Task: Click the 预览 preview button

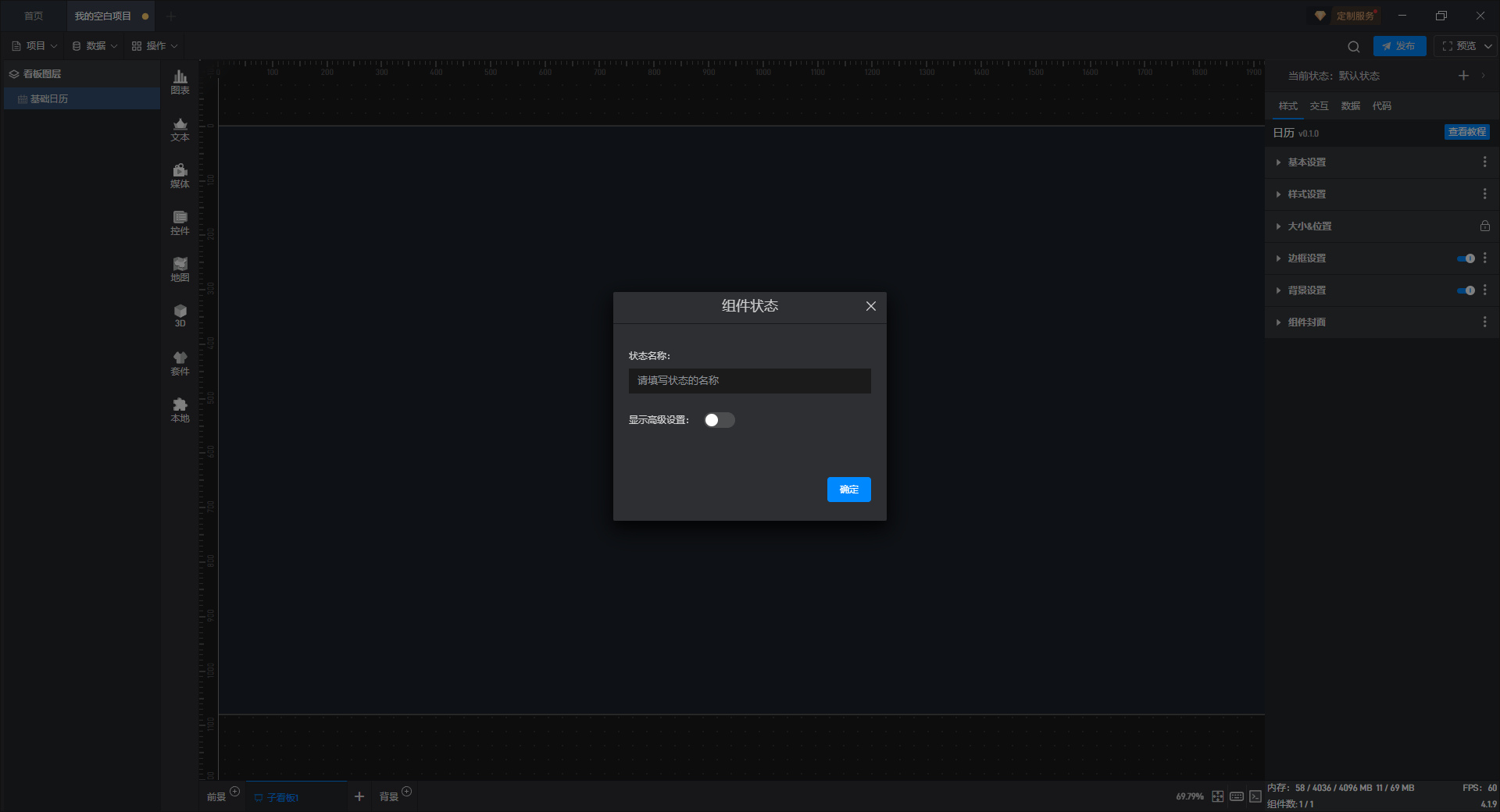Action: tap(1459, 46)
